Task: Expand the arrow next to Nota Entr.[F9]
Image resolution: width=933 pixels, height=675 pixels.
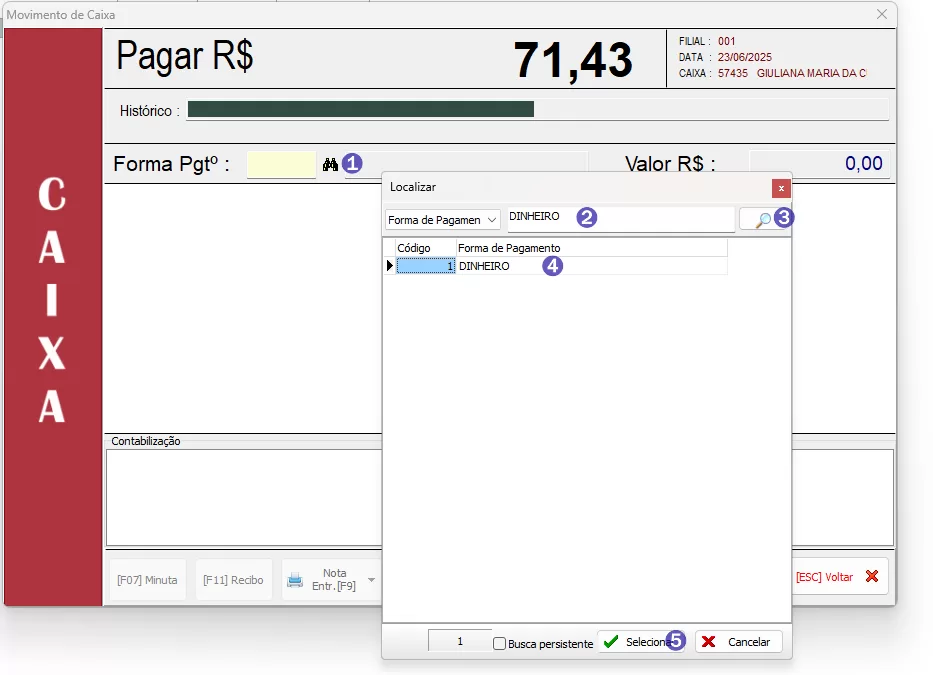Action: pyautogui.click(x=371, y=580)
